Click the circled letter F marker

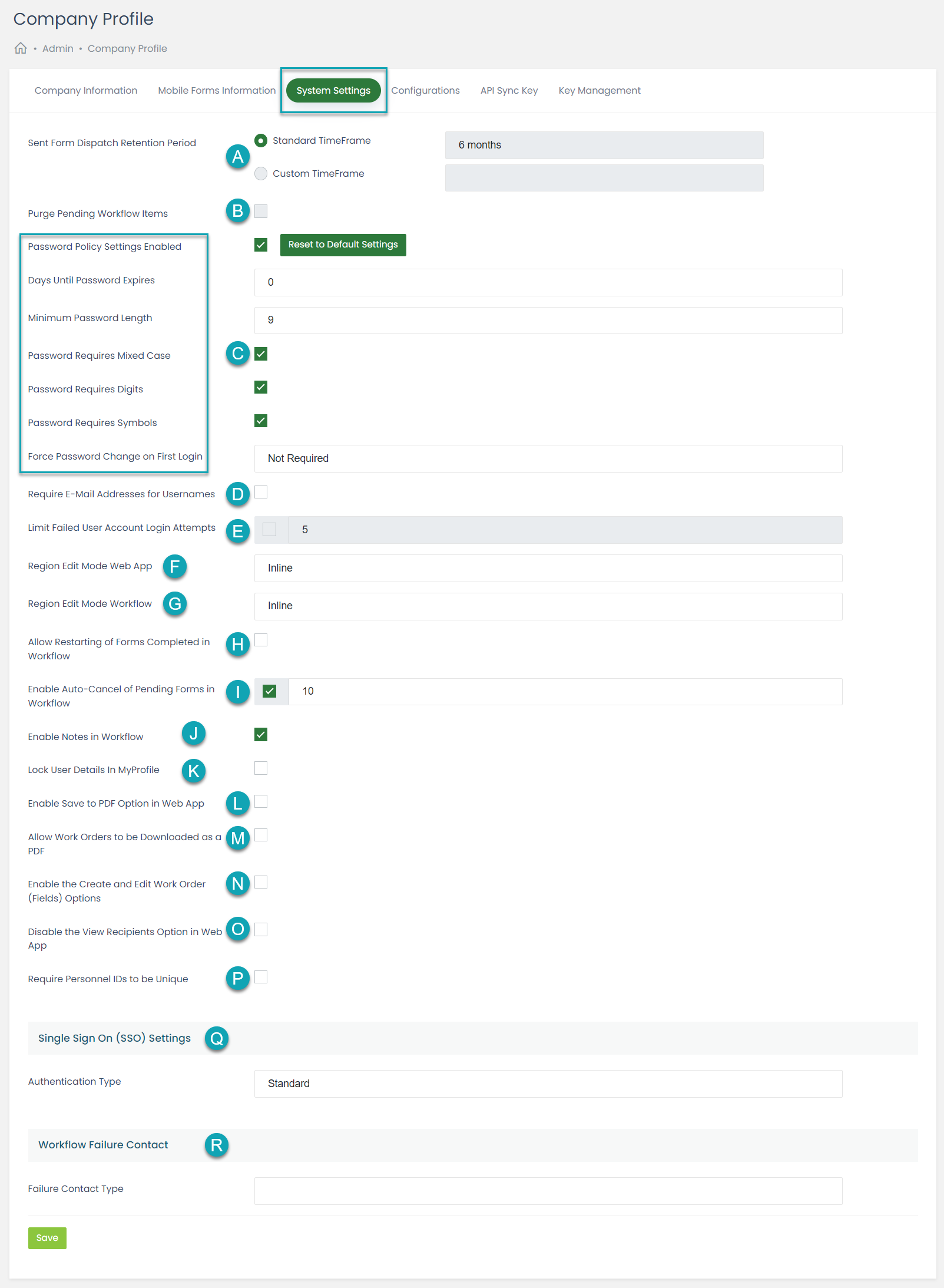pos(175,567)
